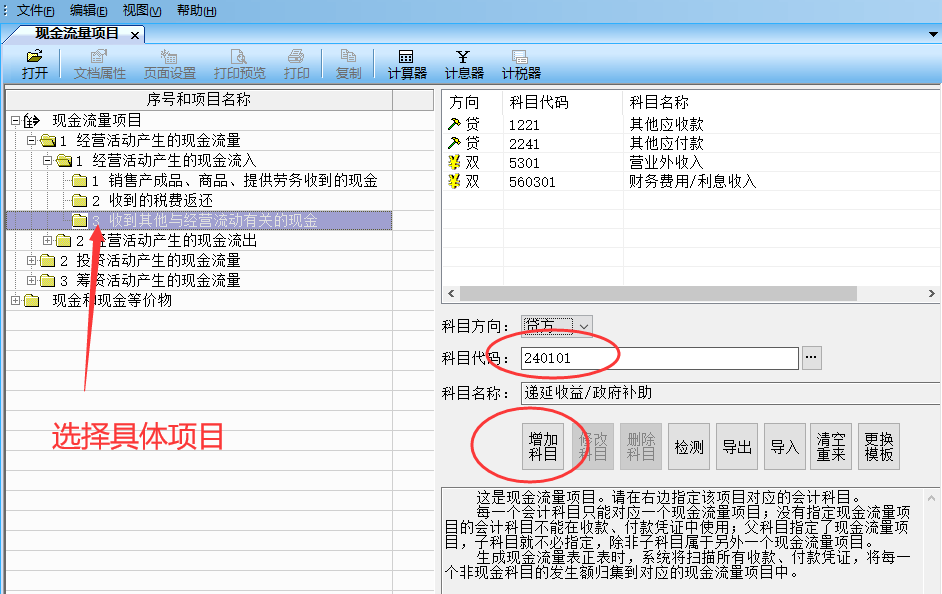Click the 打印预览 print preview icon
Image resolution: width=942 pixels, height=594 pixels.
239,64
